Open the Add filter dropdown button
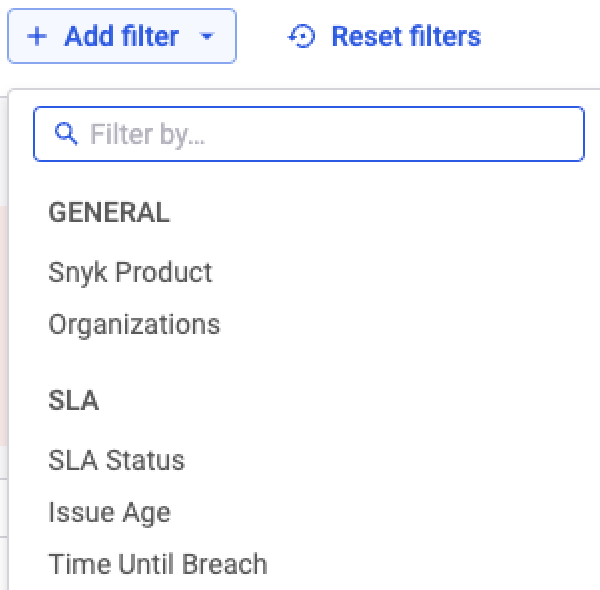Screen dimensions: 600x590 click(x=122, y=37)
